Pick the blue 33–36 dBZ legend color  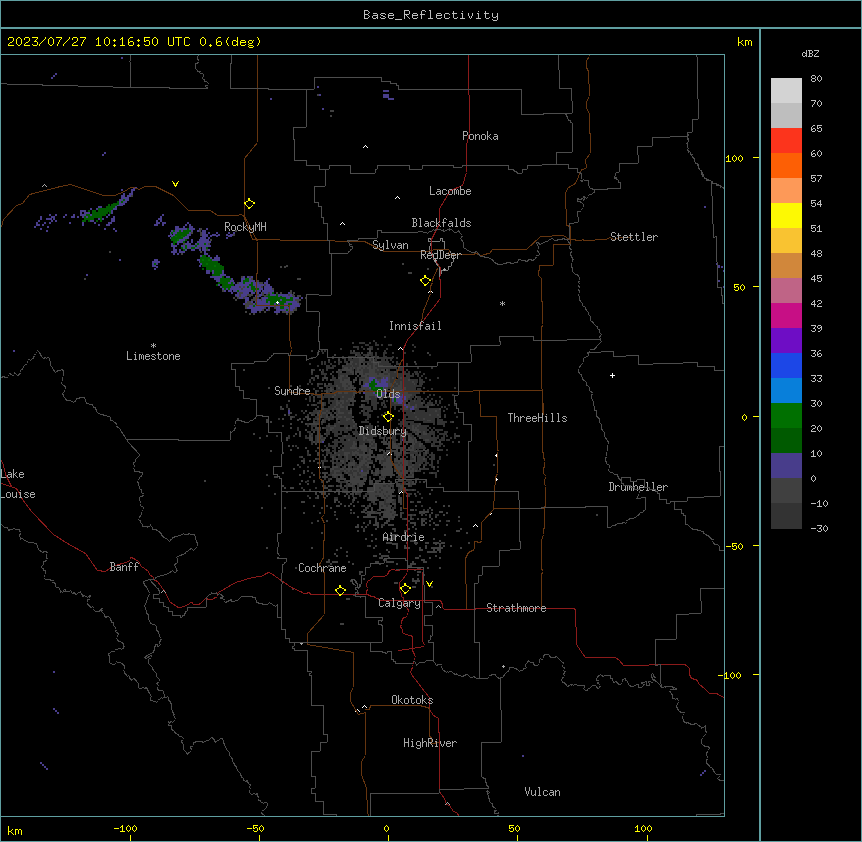[786, 365]
